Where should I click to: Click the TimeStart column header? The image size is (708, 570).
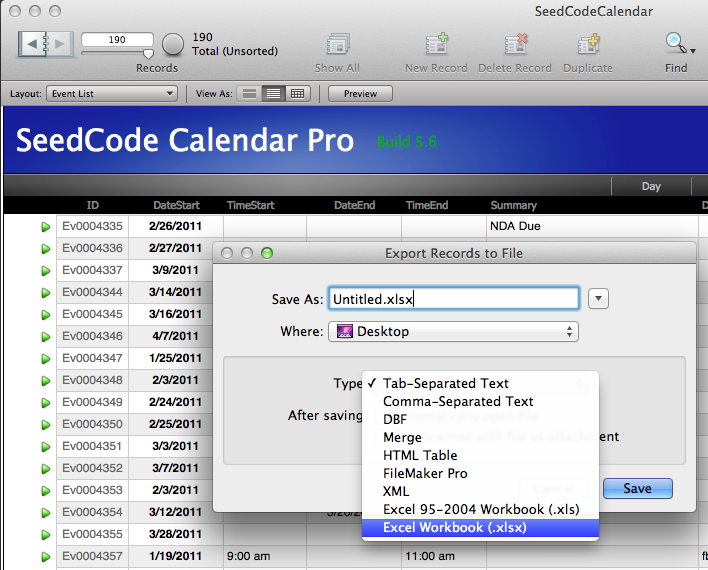click(x=251, y=205)
